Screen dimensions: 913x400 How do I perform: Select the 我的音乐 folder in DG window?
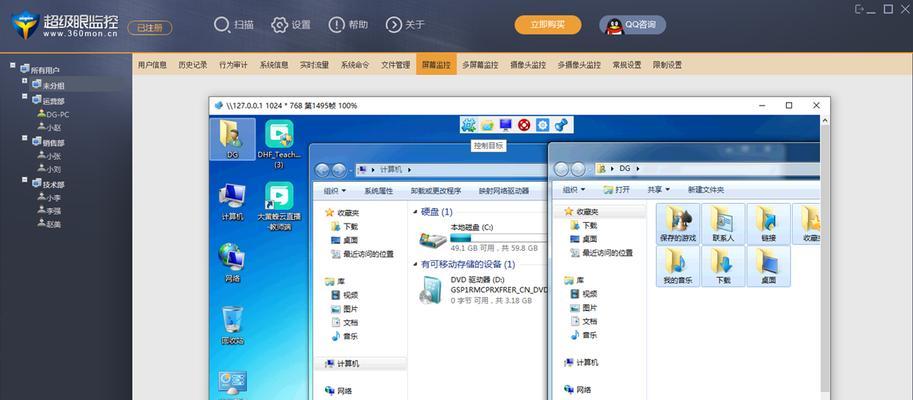coord(678,266)
